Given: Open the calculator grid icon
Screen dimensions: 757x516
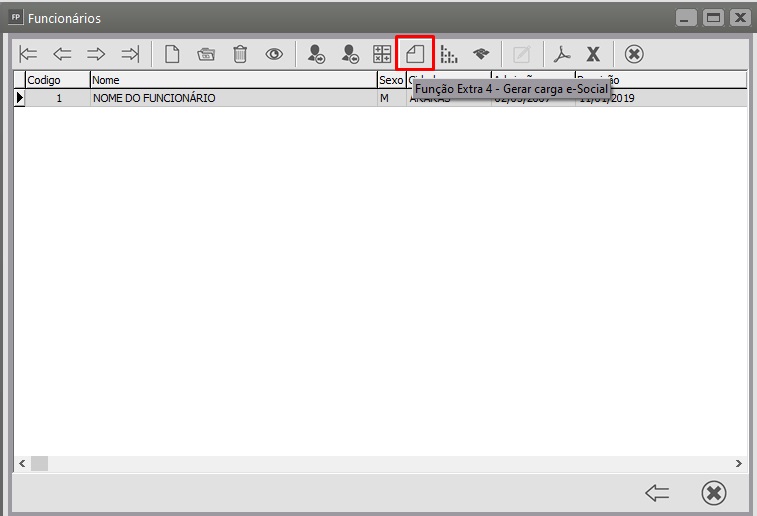Looking at the screenshot, I should click(x=382, y=54).
